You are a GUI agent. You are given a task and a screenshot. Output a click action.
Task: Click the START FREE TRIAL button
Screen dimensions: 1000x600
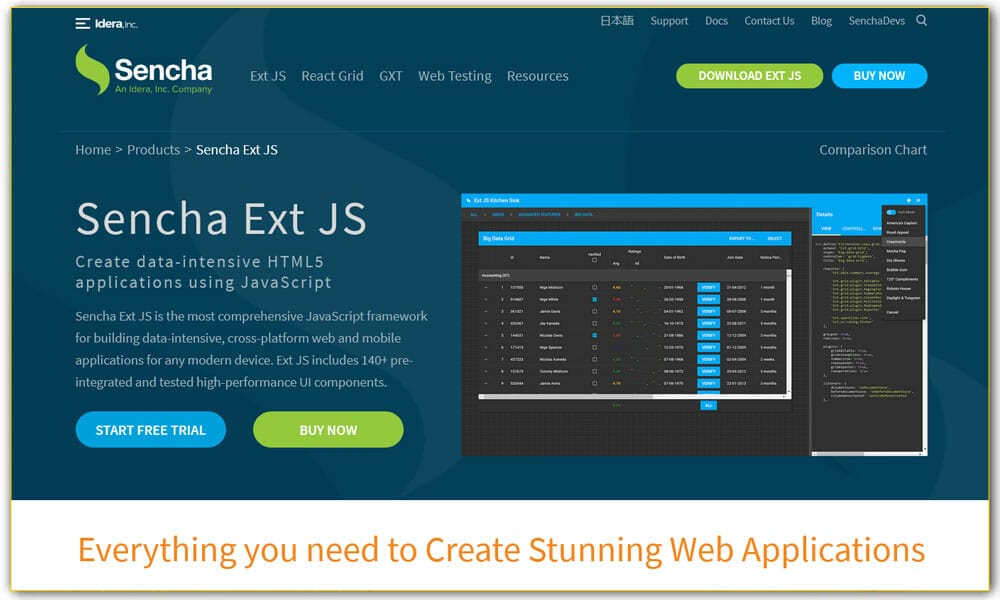pyautogui.click(x=150, y=429)
